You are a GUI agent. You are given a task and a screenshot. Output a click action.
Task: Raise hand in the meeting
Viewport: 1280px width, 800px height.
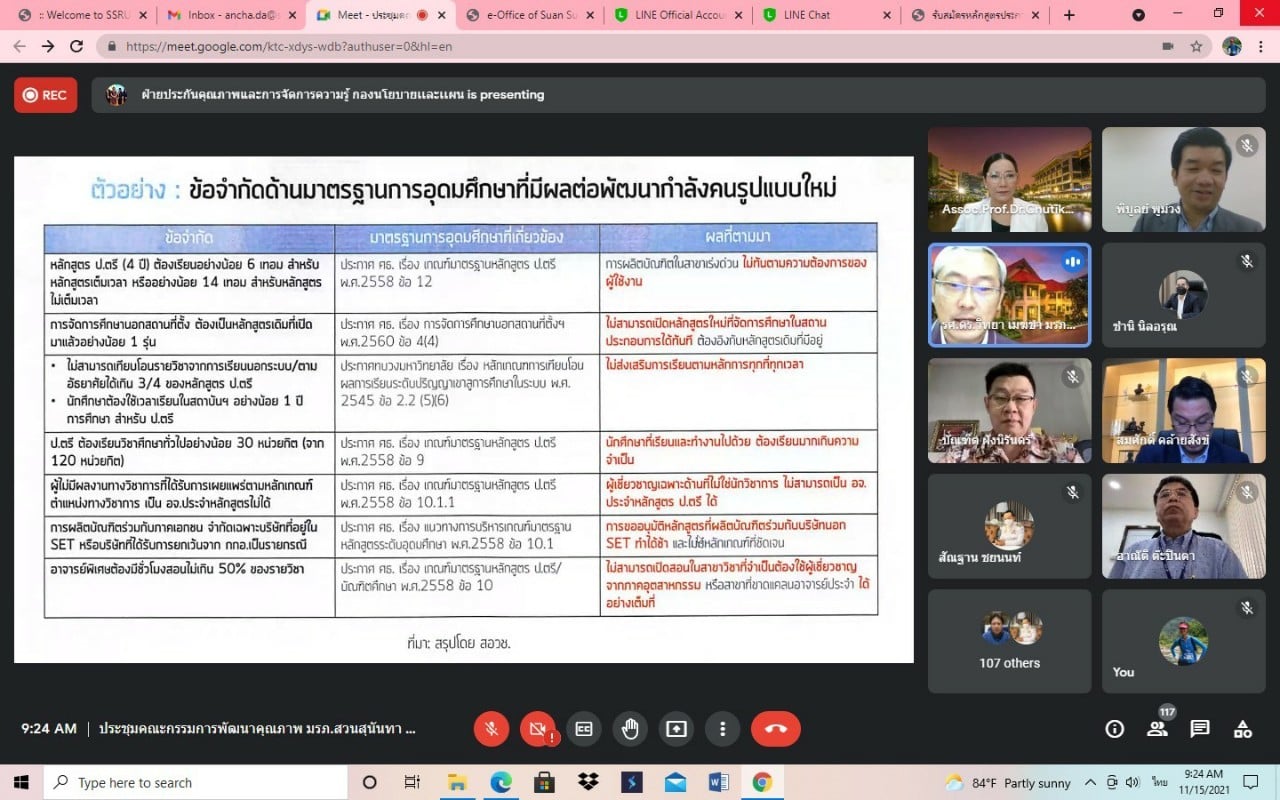click(x=630, y=729)
